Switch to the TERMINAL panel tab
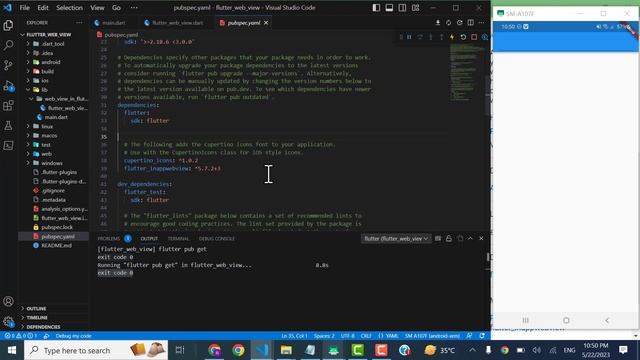 (x=178, y=238)
